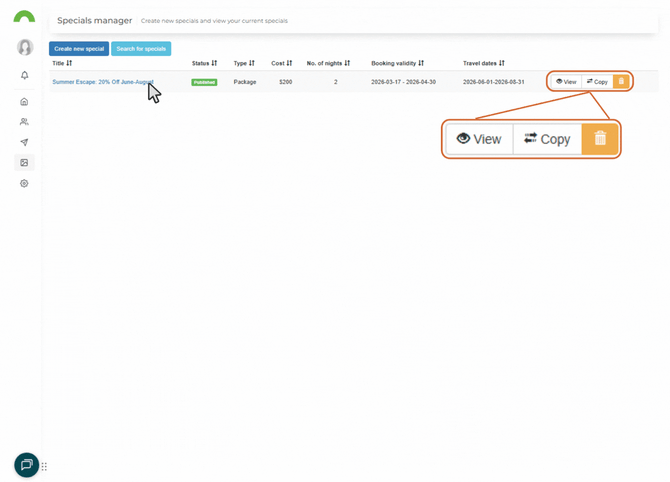Screen dimensions: 670x482
Task: Delete the Summer Escape special with trash icon
Action: (621, 82)
